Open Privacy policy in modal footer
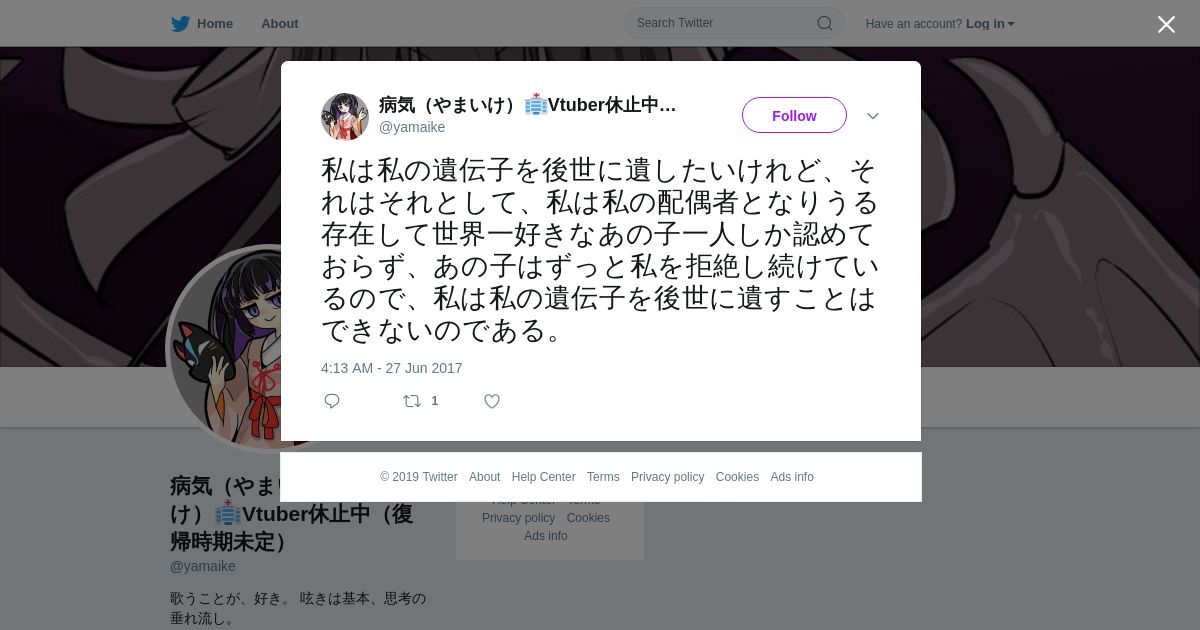 click(667, 477)
